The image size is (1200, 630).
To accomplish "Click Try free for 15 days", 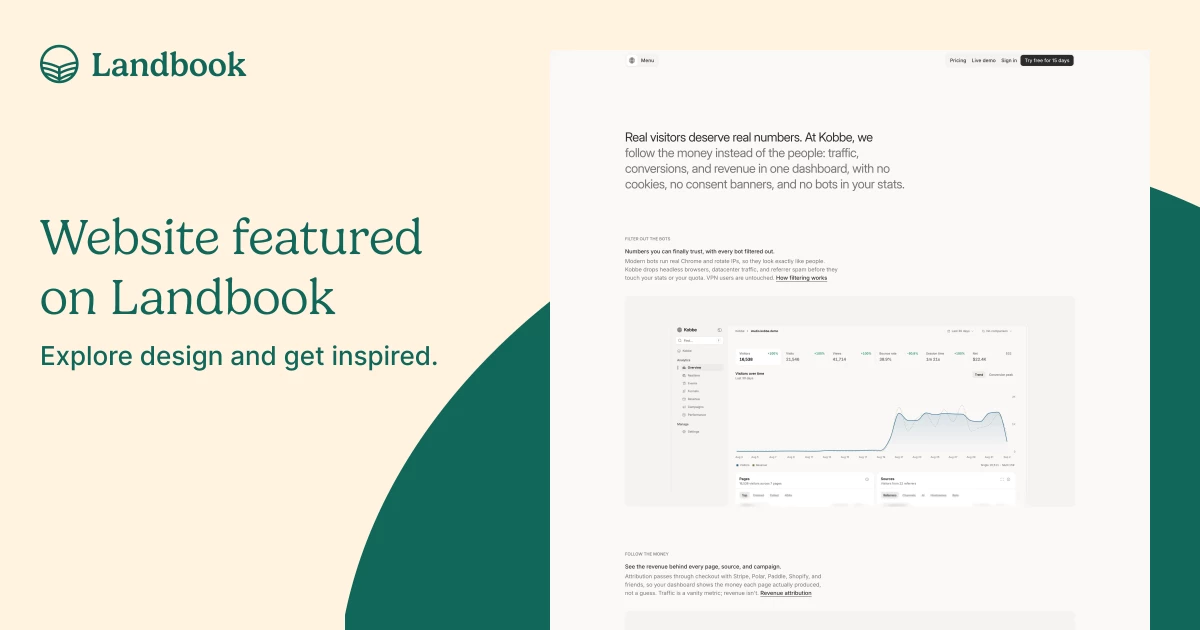I will [1047, 60].
